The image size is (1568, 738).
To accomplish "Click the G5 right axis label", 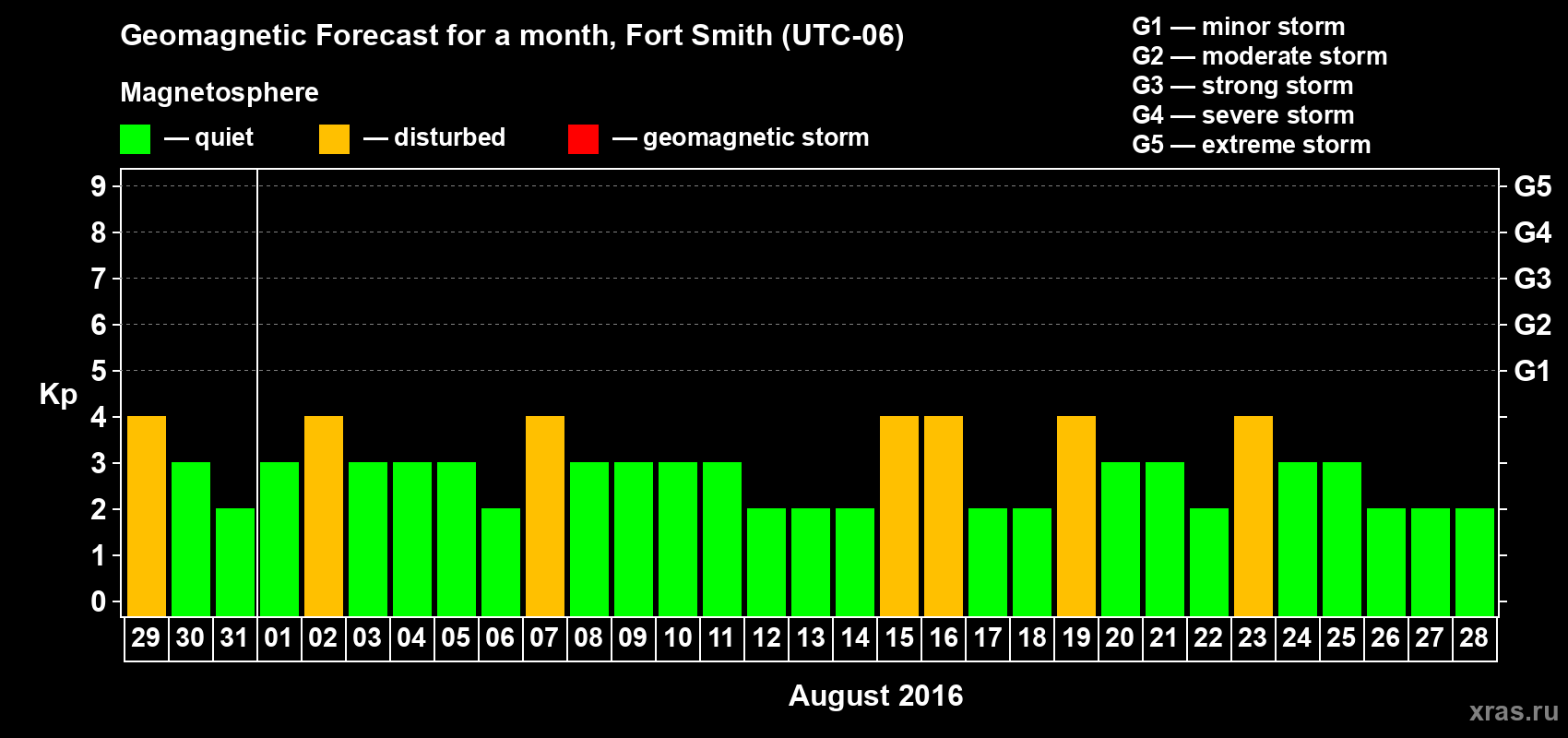I will [x=1533, y=186].
